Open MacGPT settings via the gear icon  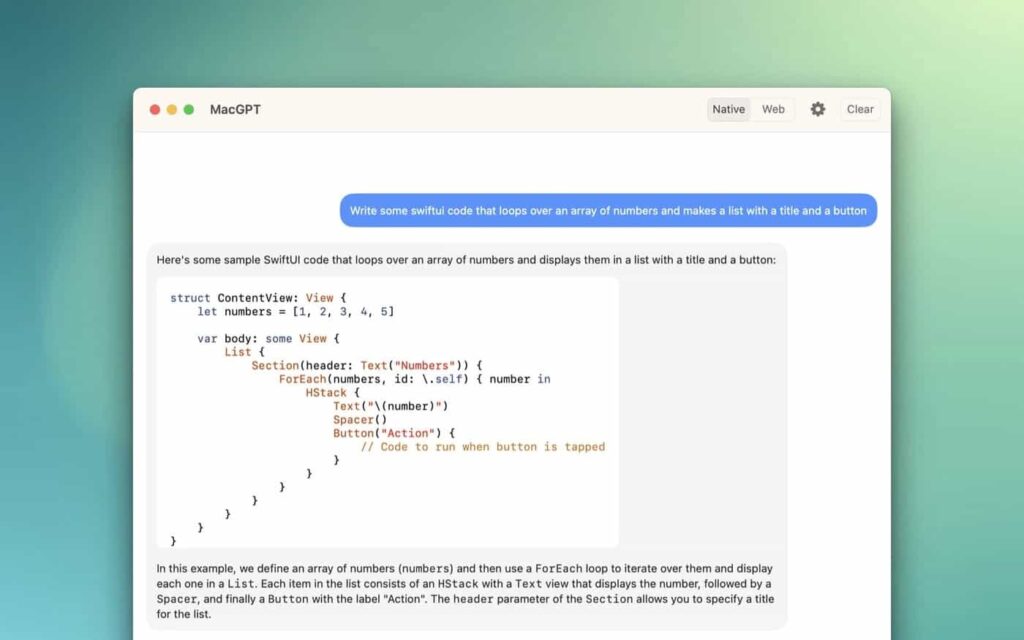pos(818,109)
